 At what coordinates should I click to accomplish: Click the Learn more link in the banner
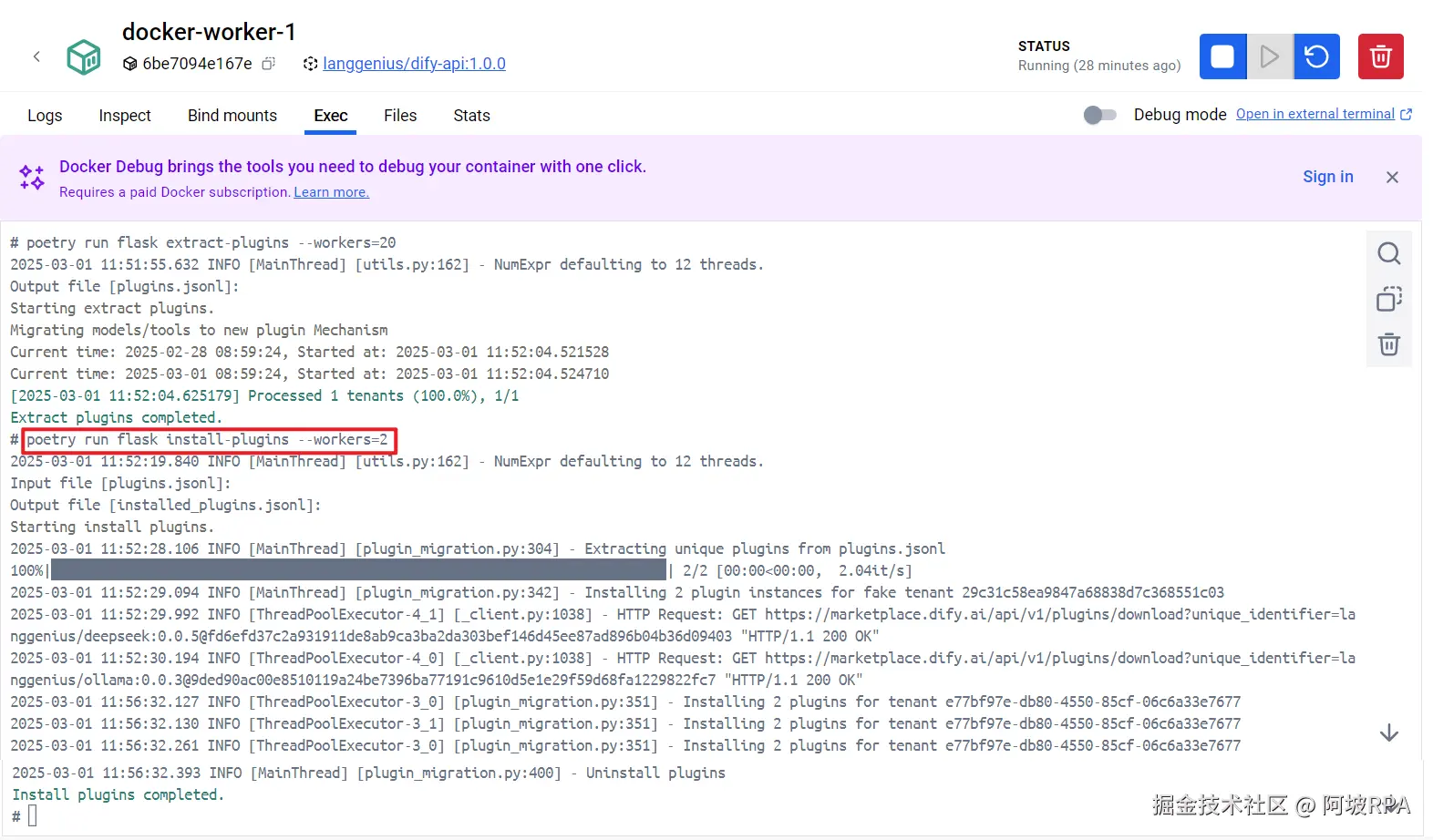(x=331, y=192)
